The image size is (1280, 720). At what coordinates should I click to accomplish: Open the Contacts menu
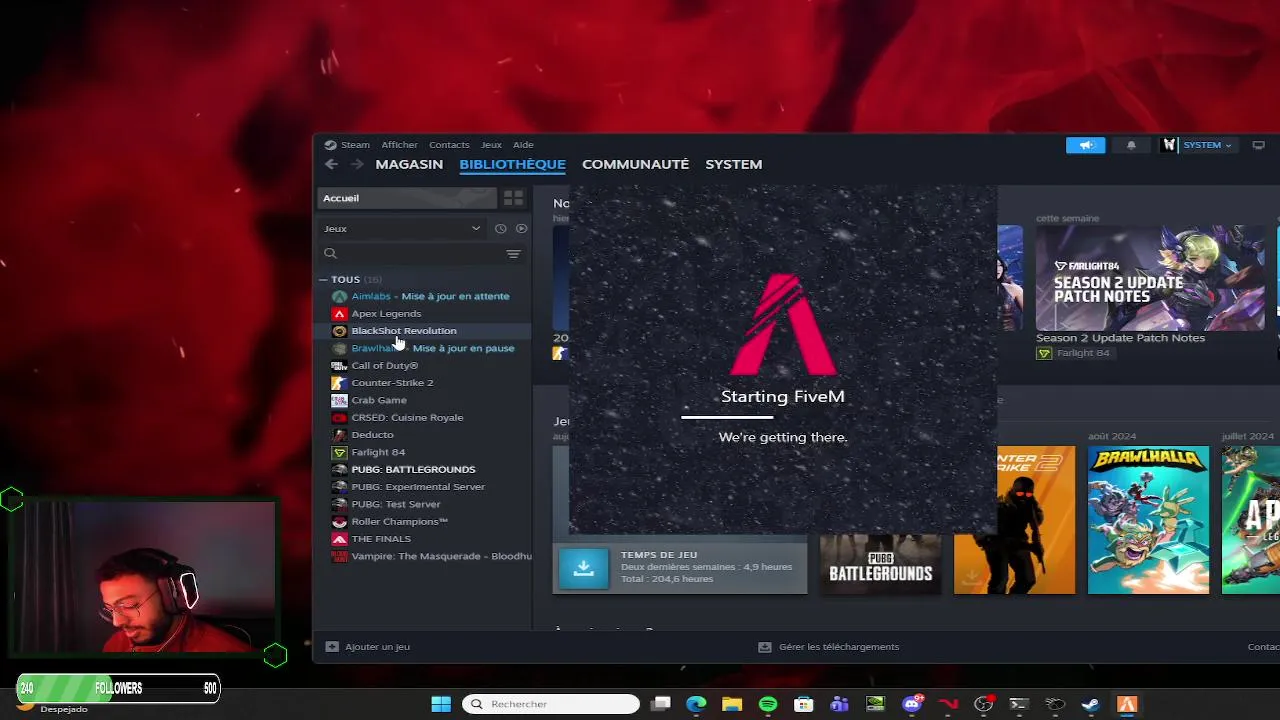pos(449,145)
